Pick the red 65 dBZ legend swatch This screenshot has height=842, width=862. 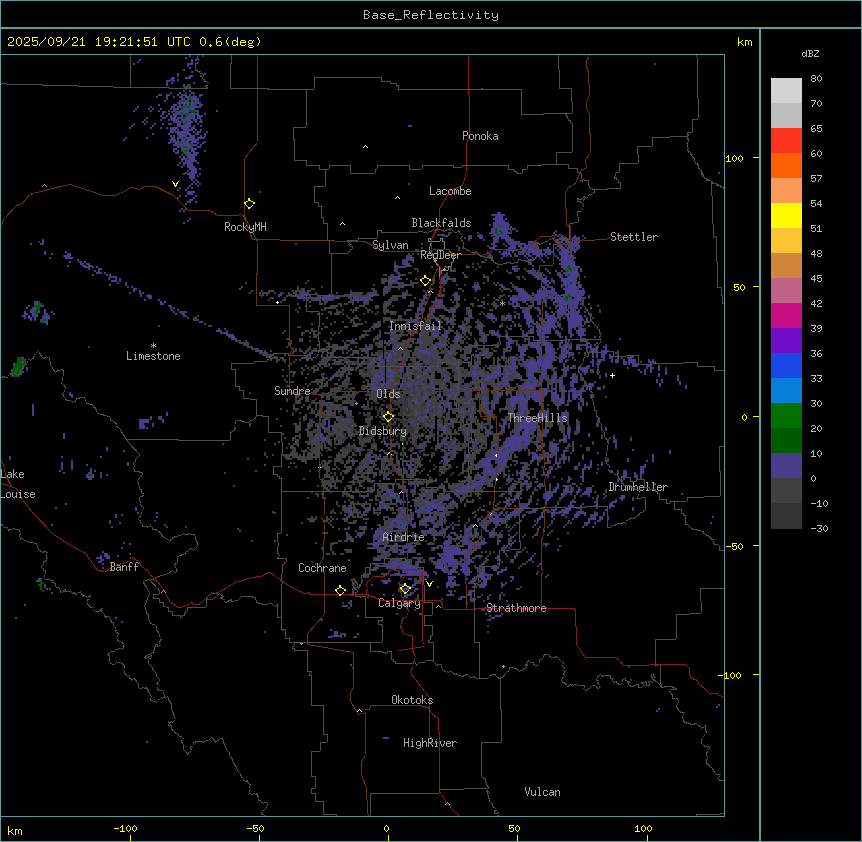pos(786,140)
